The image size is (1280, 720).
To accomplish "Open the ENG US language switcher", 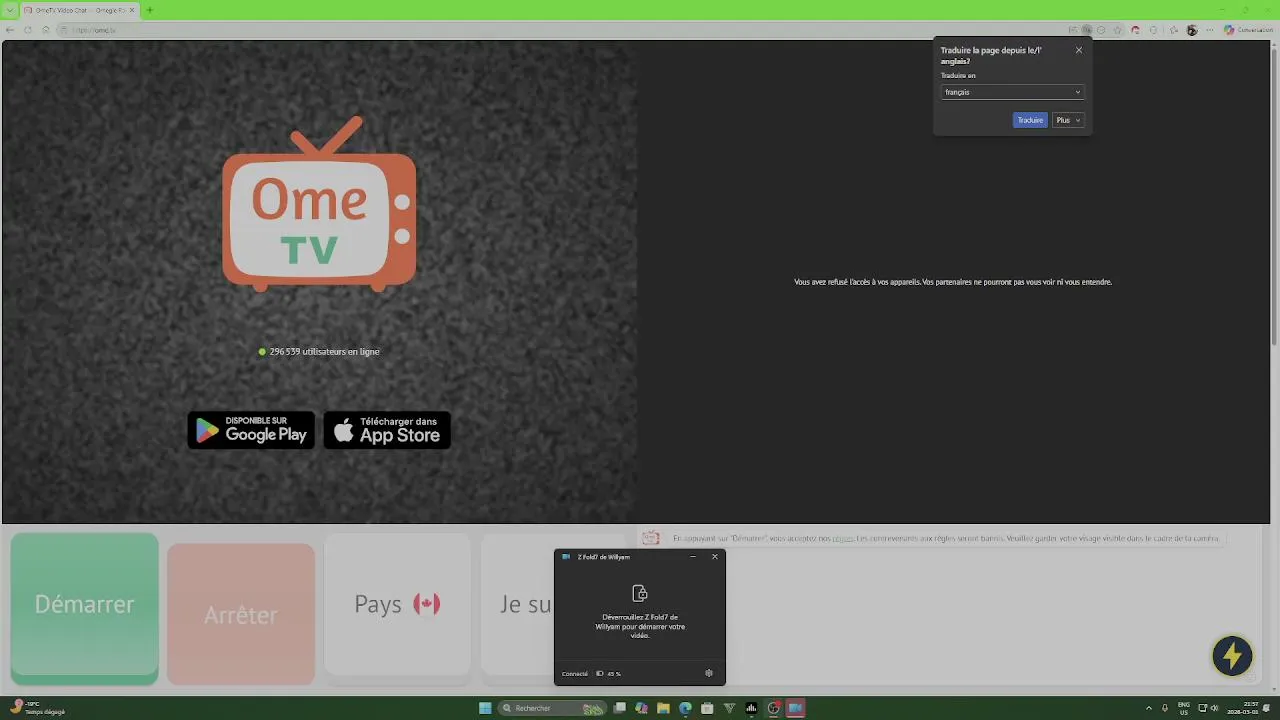I will [x=1184, y=708].
